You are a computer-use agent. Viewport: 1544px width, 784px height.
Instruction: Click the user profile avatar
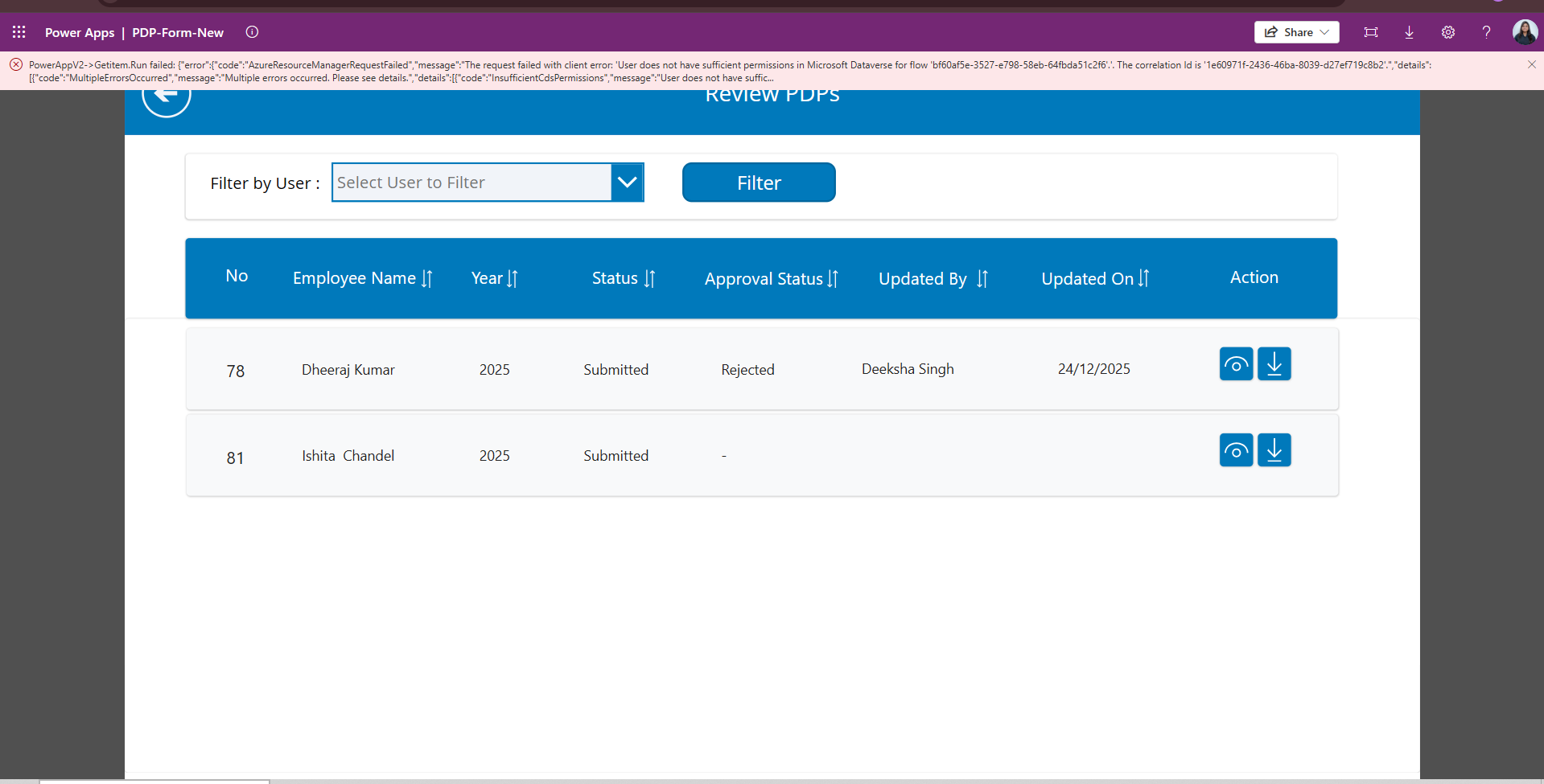[x=1524, y=32]
